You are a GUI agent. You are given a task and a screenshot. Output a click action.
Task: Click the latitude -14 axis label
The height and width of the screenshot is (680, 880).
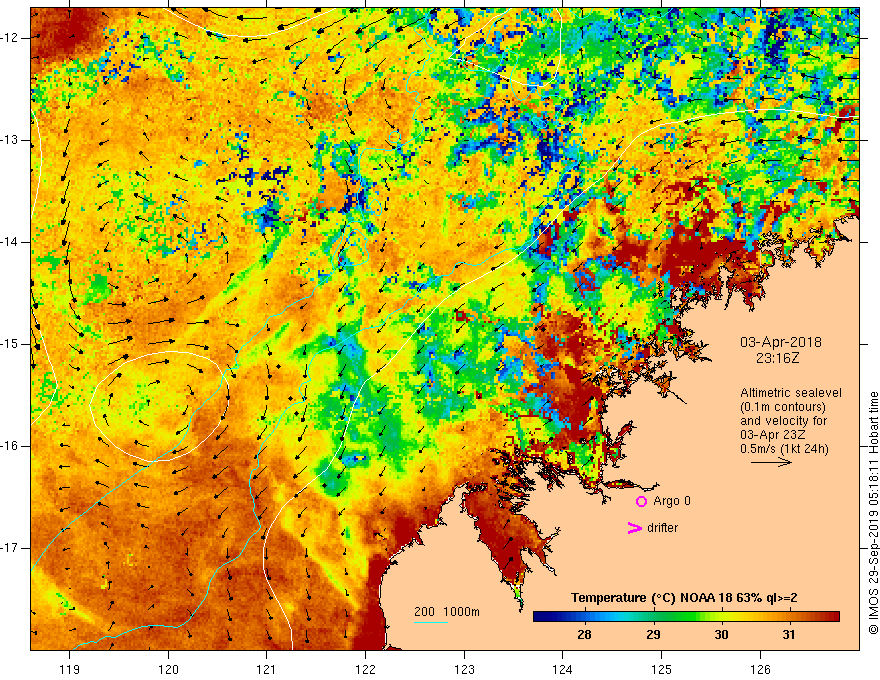point(10,242)
